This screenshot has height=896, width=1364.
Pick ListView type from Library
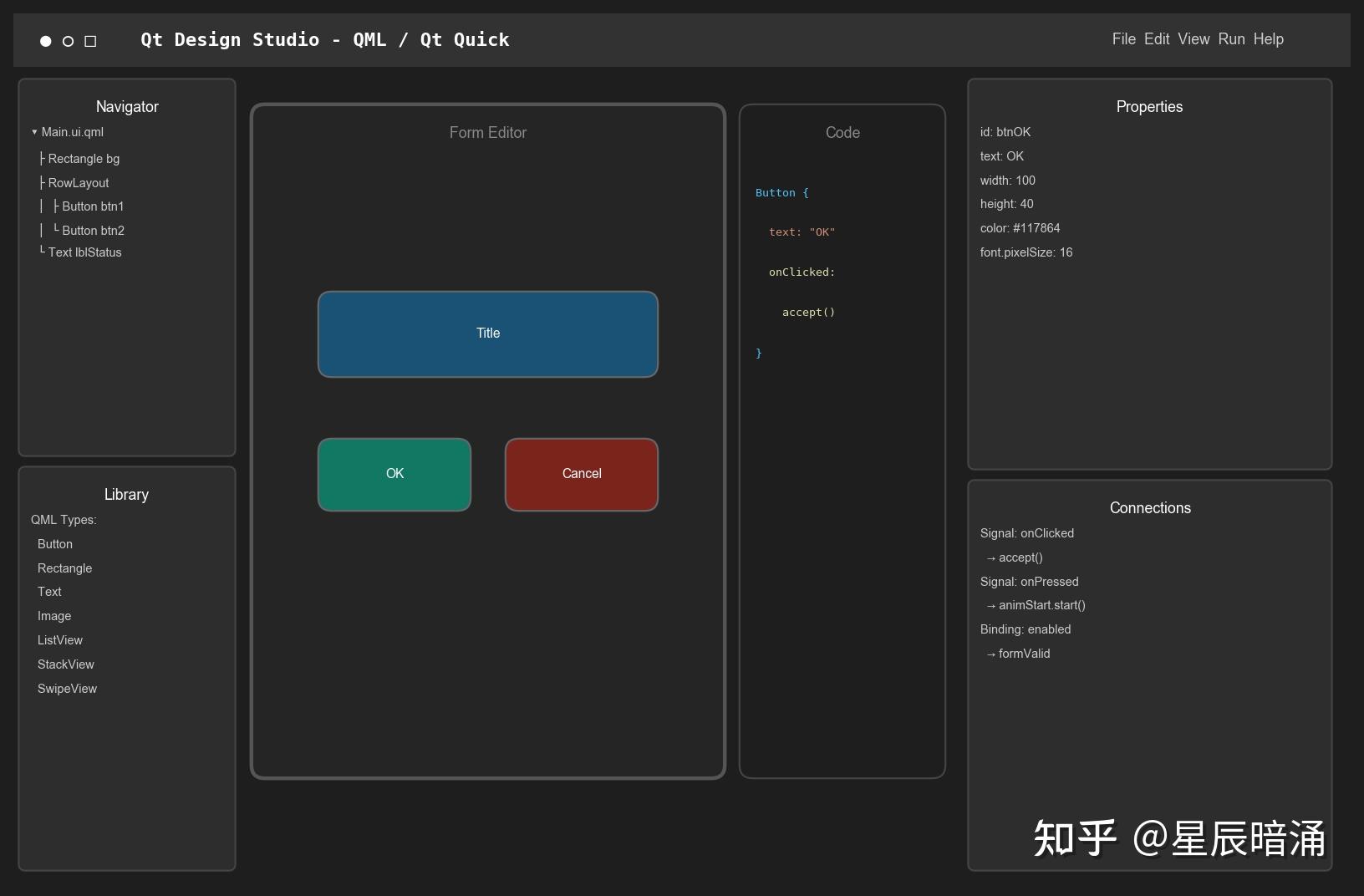pyautogui.click(x=60, y=640)
